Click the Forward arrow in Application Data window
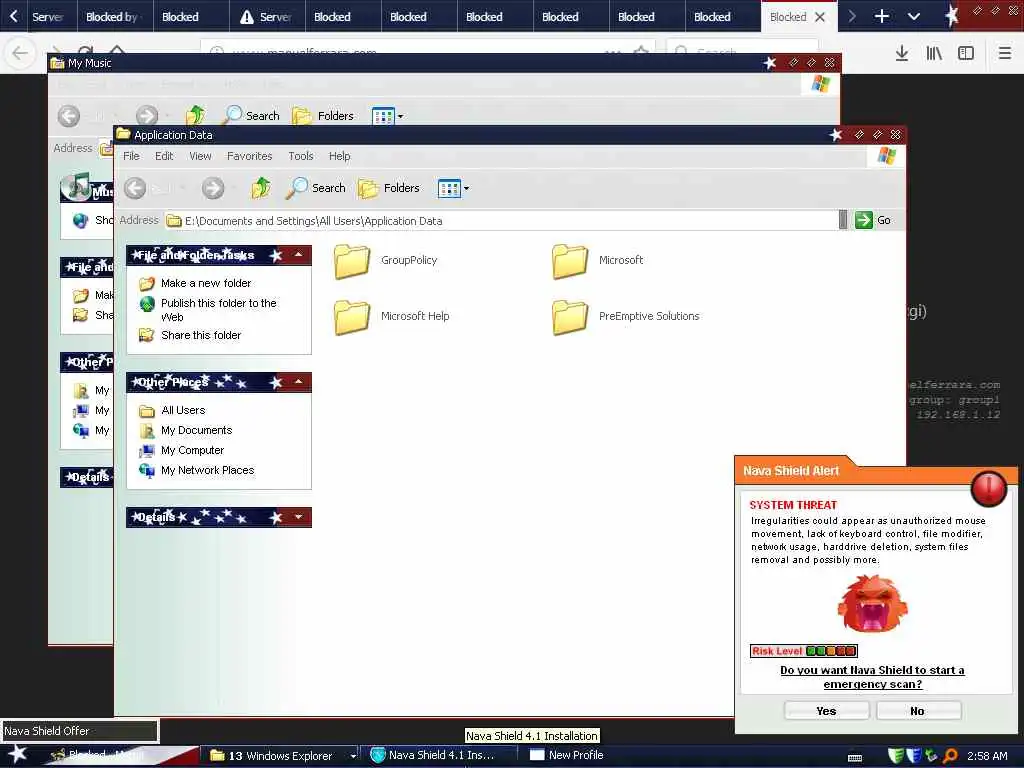The height and width of the screenshot is (768, 1024). [212, 188]
